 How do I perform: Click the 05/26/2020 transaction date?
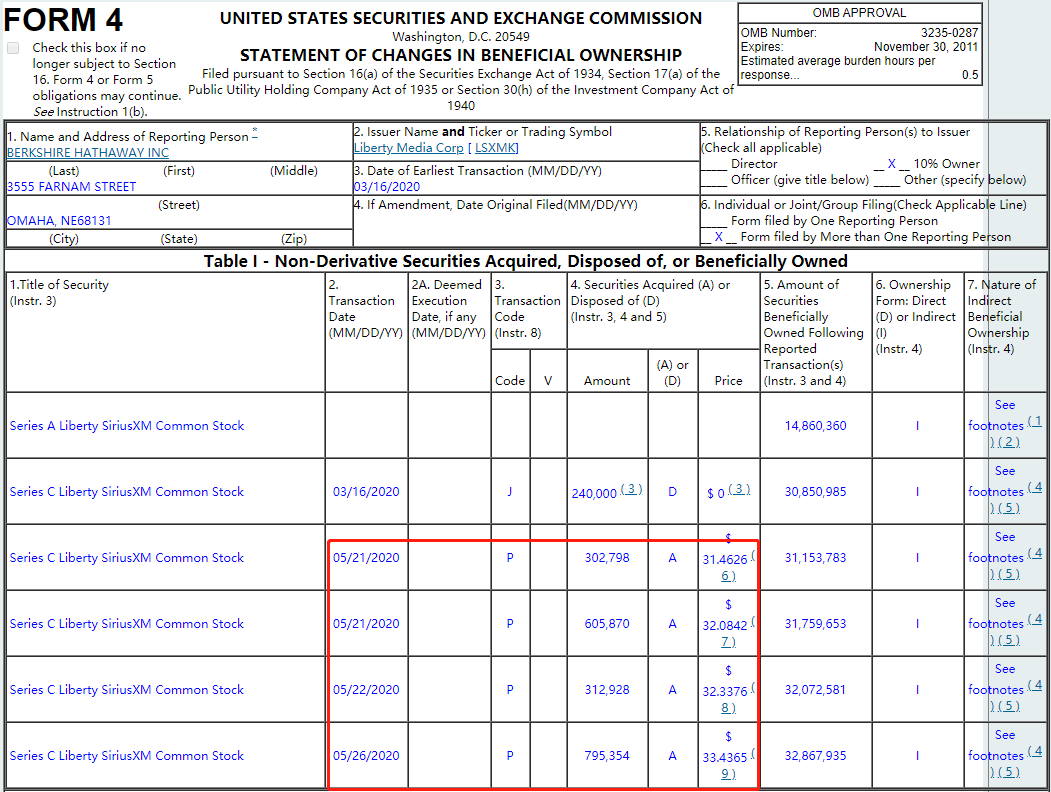[366, 756]
